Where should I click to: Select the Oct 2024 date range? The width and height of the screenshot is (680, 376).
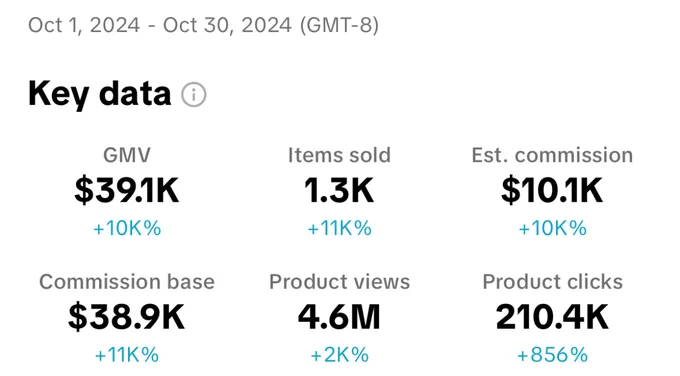(x=203, y=25)
